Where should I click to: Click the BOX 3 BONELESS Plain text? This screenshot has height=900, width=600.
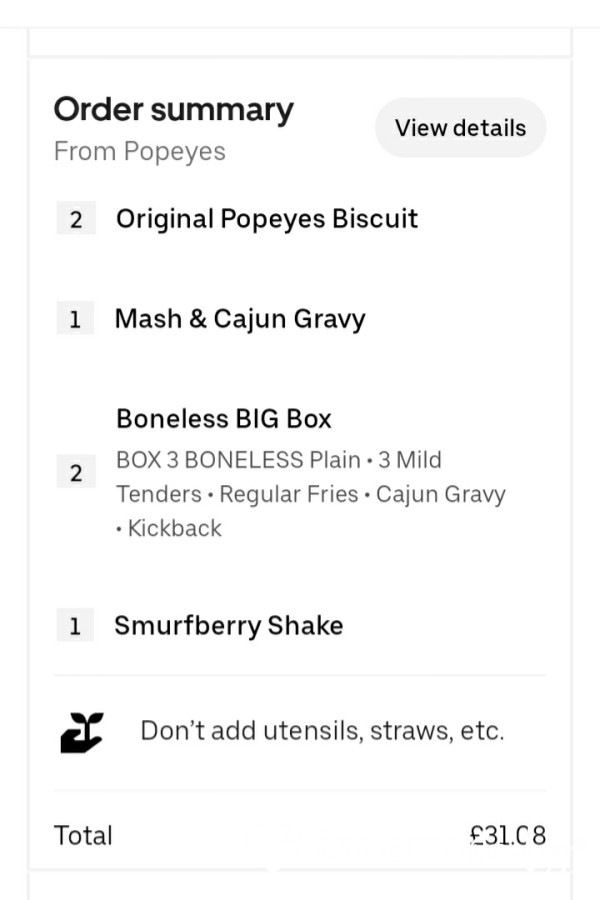coord(238,460)
